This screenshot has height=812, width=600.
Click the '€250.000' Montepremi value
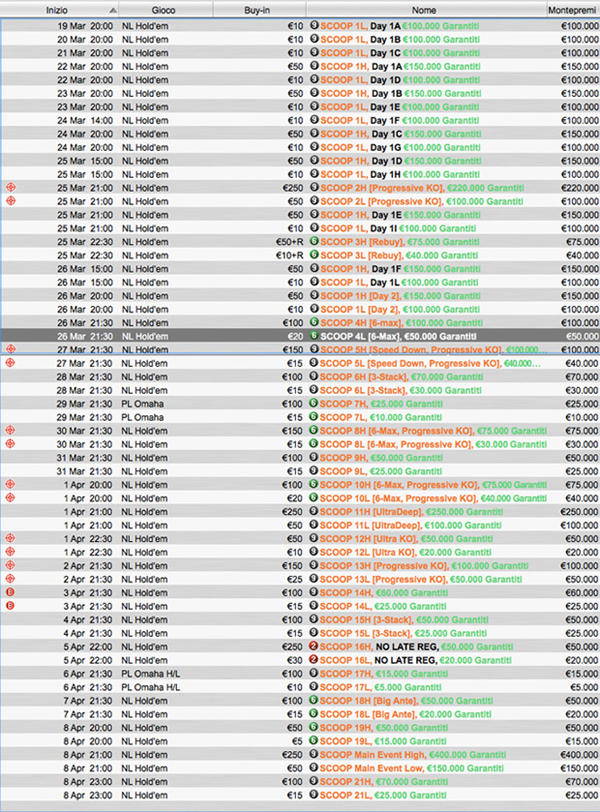[x=579, y=512]
